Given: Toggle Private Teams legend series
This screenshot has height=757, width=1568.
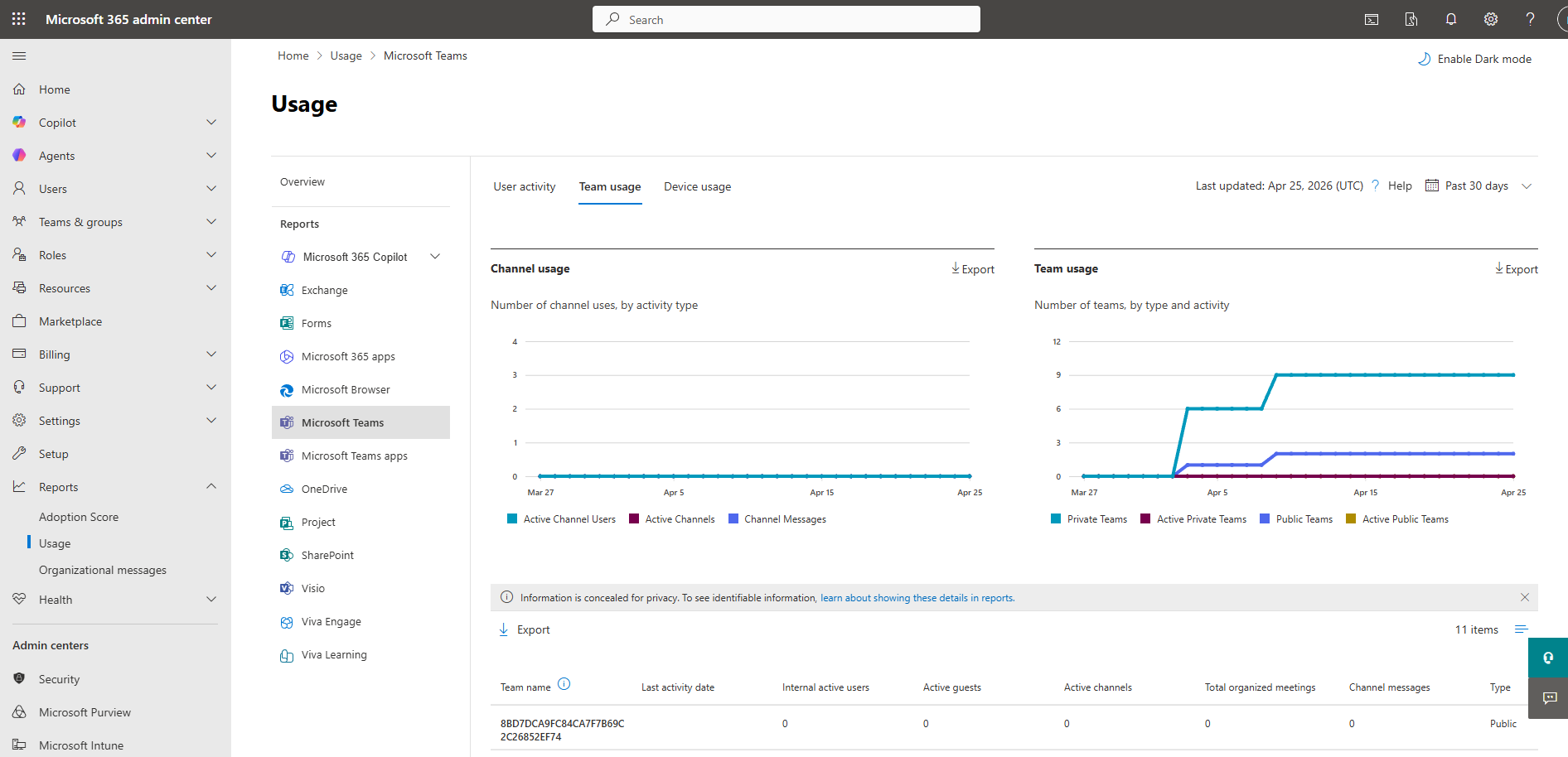Looking at the screenshot, I should (x=1089, y=519).
